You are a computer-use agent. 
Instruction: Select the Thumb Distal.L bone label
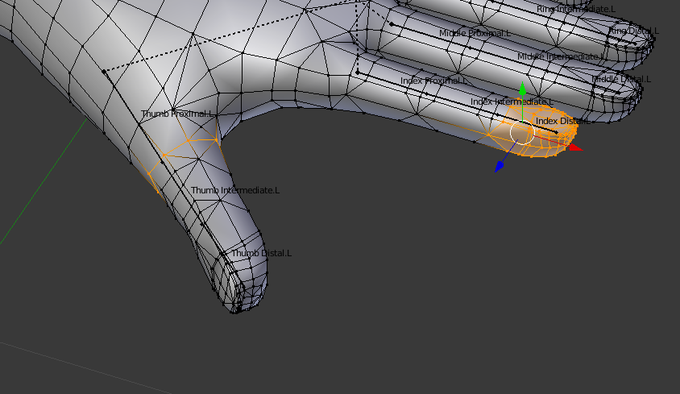pos(261,253)
